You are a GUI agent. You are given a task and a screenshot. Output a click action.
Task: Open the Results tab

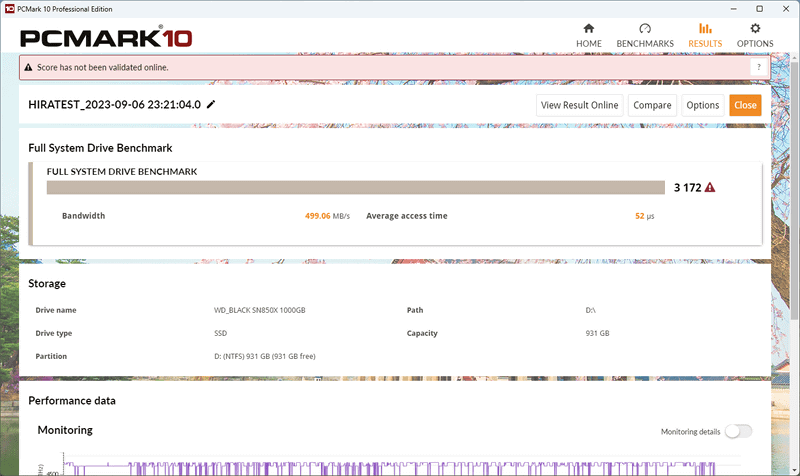[705, 36]
